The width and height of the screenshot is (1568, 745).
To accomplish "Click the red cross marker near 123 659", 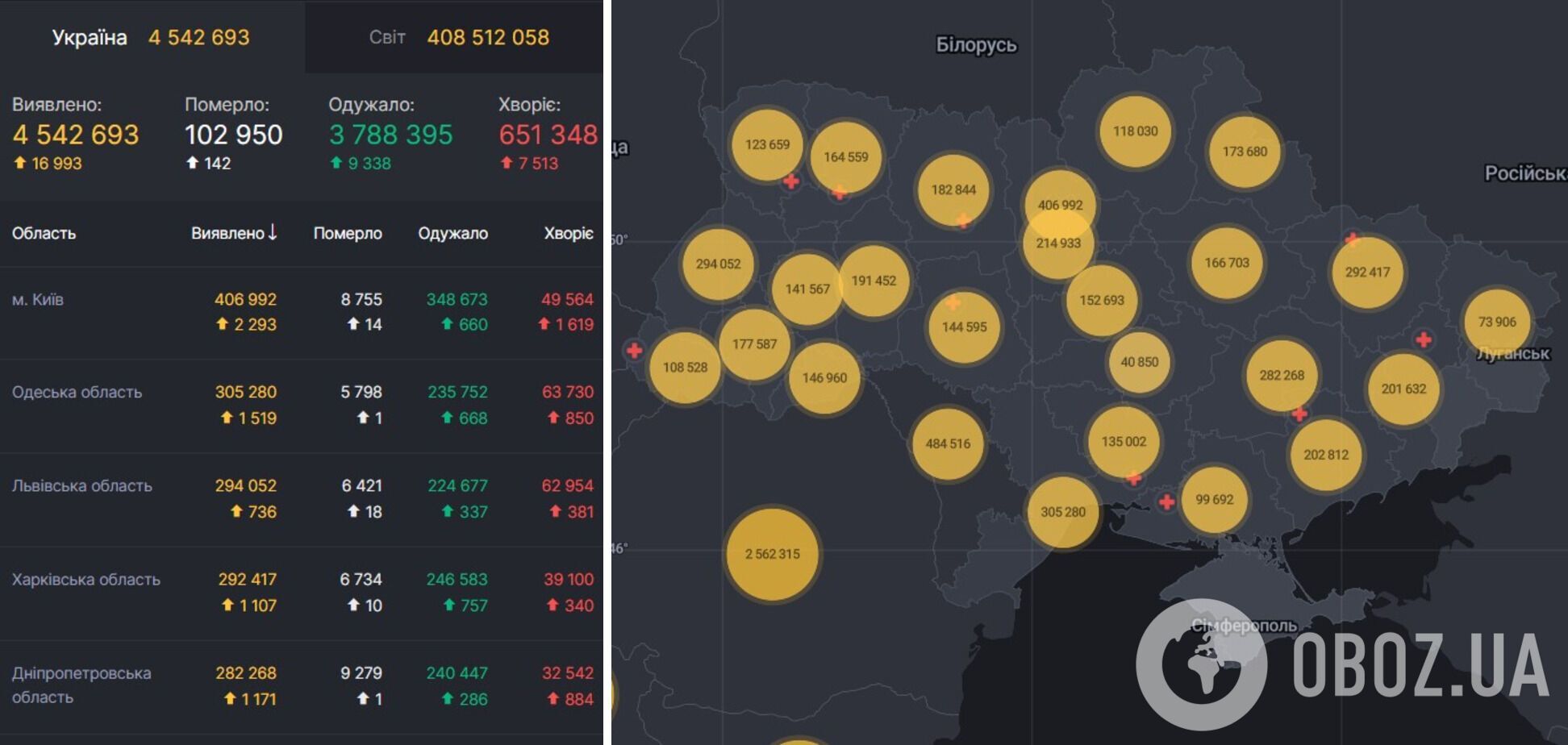I will (791, 181).
